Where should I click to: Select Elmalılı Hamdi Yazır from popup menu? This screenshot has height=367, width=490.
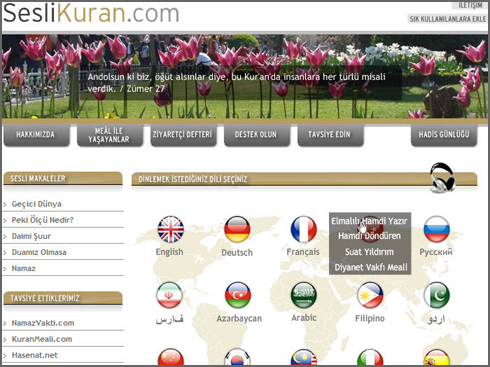tap(369, 221)
